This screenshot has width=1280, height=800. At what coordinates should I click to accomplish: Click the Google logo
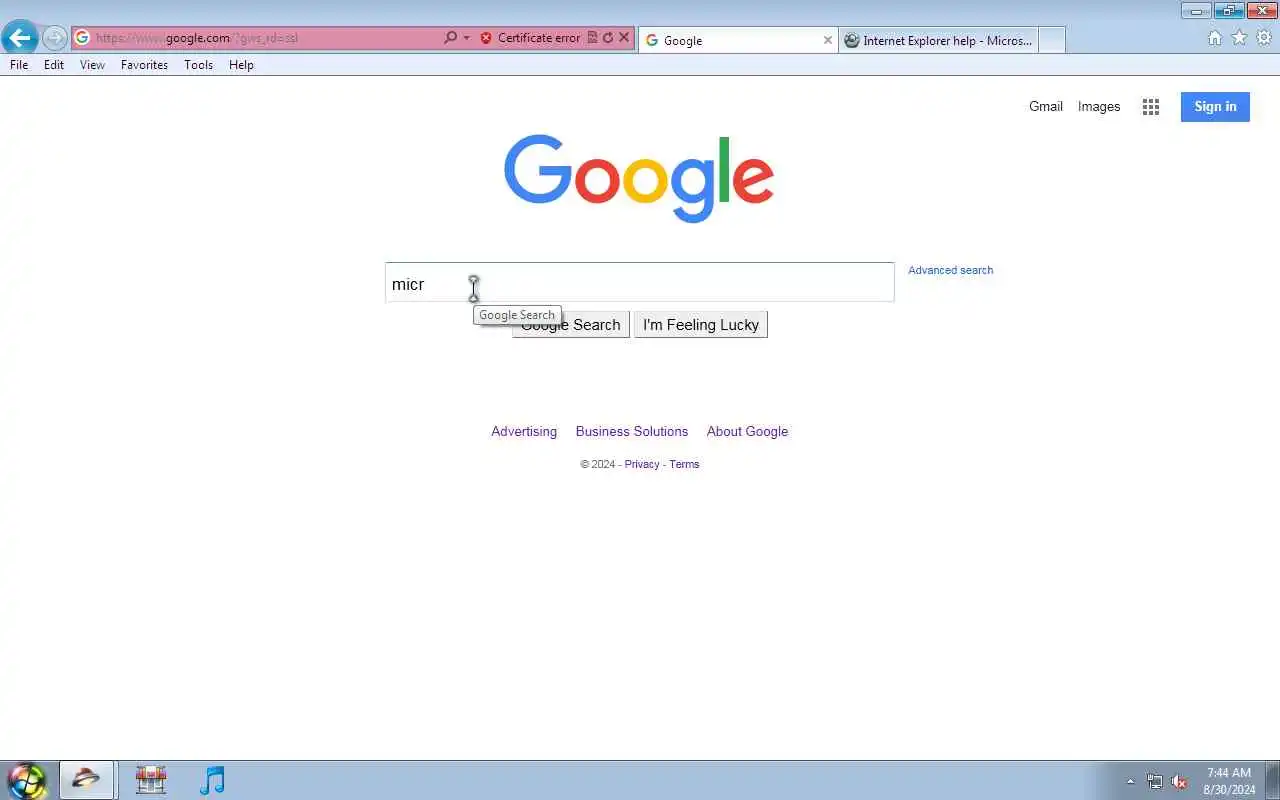[639, 178]
